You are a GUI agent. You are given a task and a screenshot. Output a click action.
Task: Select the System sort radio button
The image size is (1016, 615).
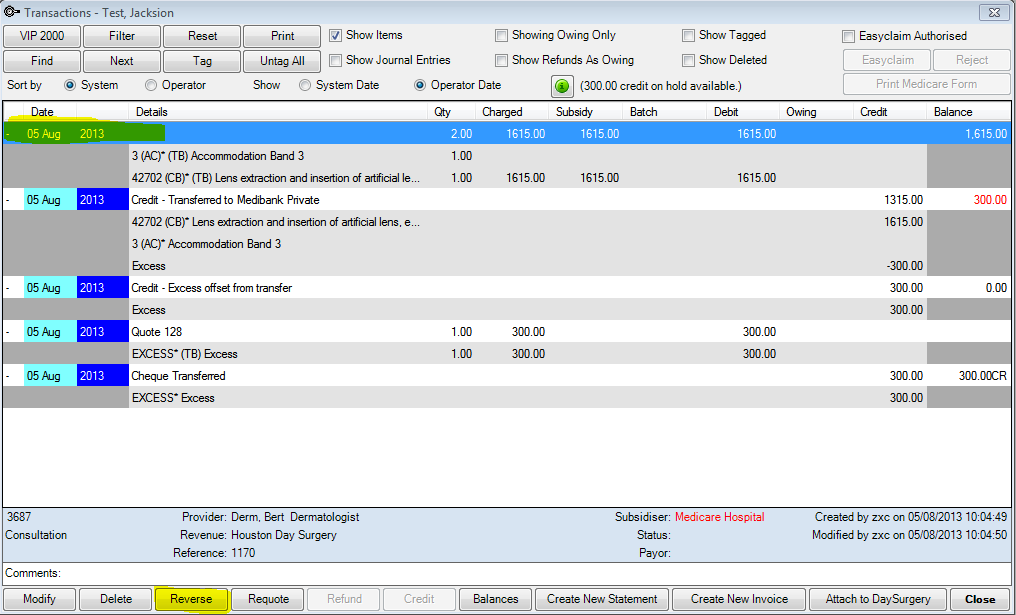pos(70,86)
